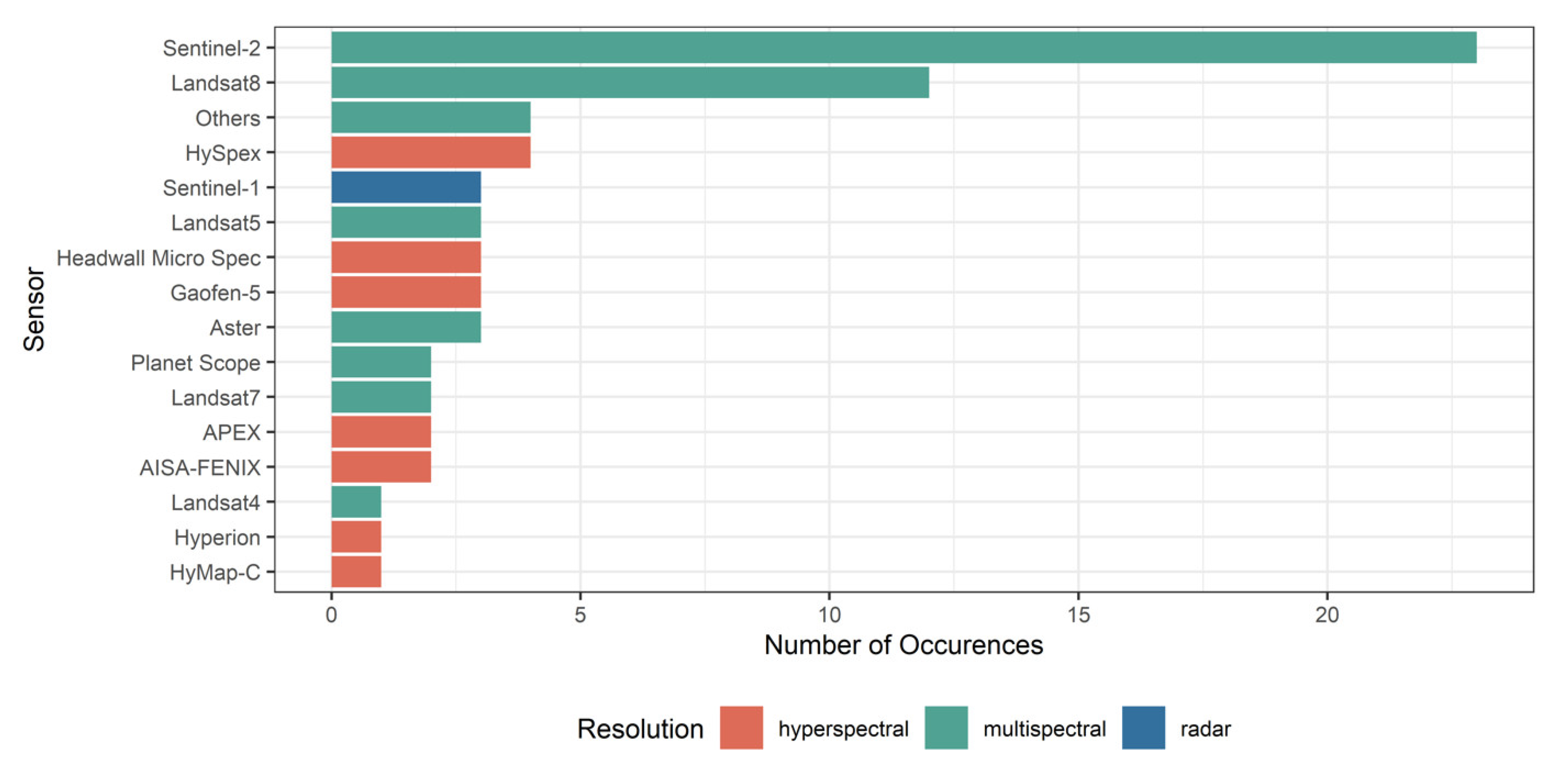1568x767 pixels.
Task: Click the red HySpex bar
Action: (430, 152)
